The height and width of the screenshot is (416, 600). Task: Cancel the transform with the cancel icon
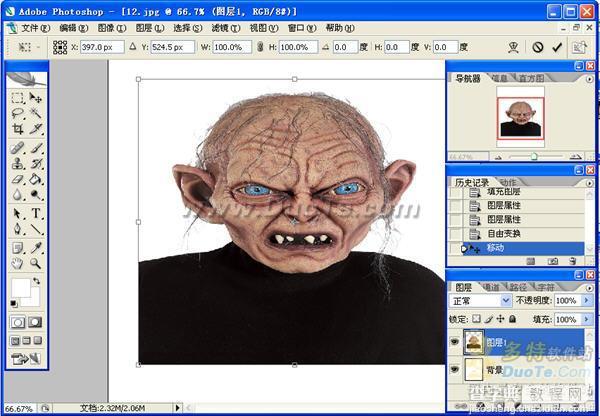(x=538, y=47)
